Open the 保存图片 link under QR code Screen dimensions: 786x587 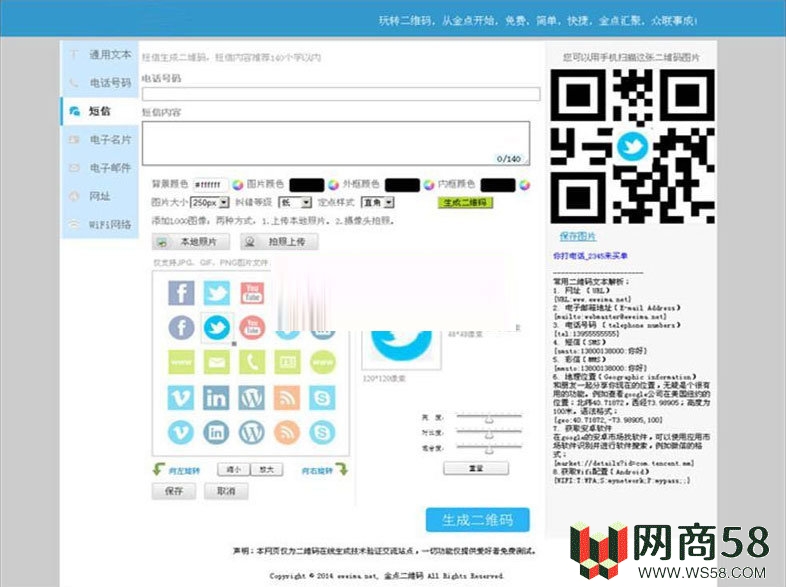578,236
